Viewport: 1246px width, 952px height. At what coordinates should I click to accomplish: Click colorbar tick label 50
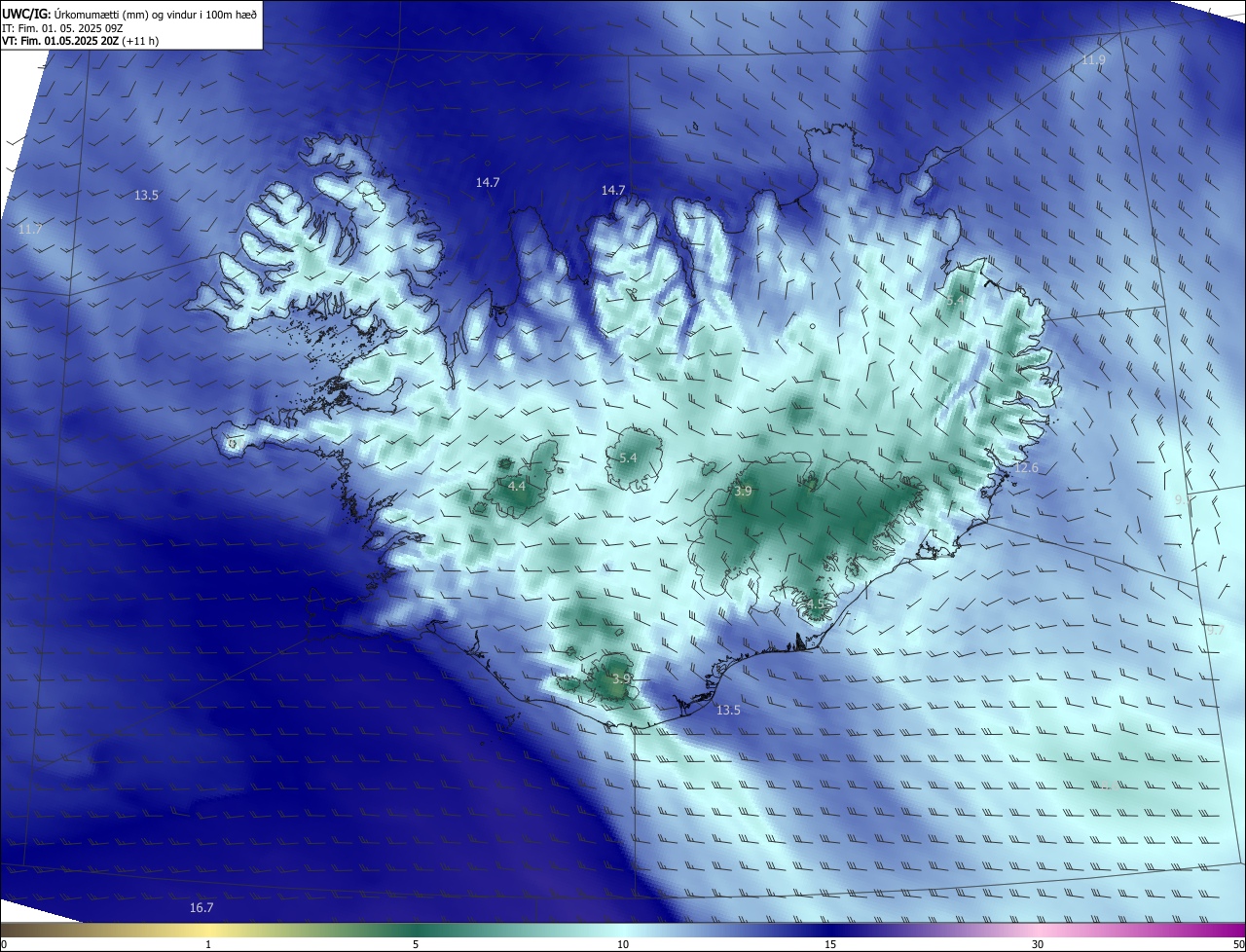point(1238,944)
